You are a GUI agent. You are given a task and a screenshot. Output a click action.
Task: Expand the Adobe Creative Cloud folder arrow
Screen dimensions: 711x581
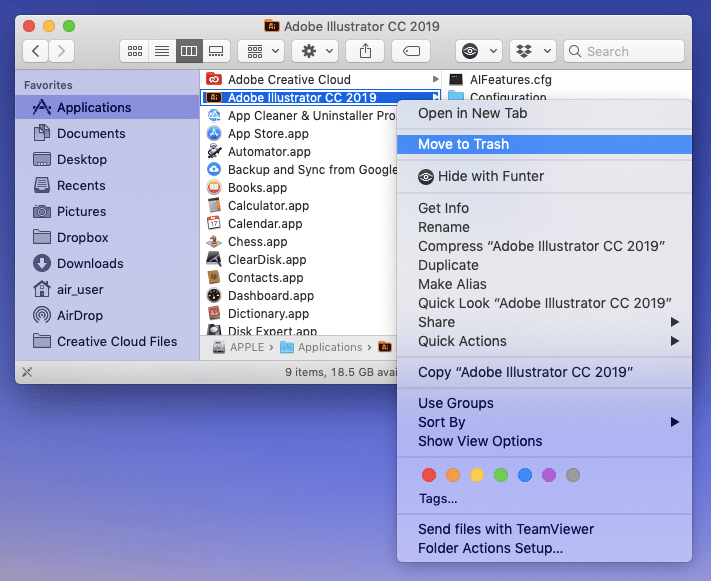coord(435,79)
